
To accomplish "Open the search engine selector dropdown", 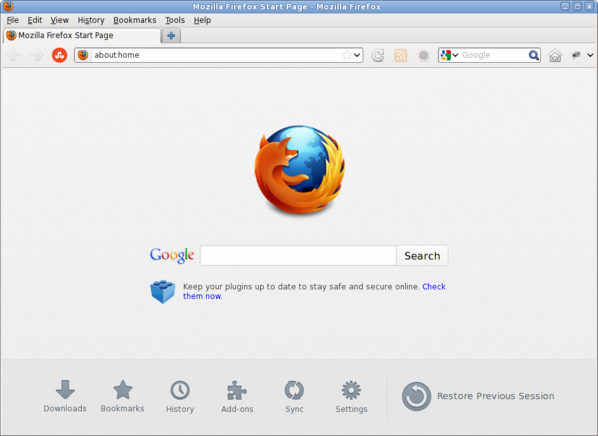I will pos(450,55).
